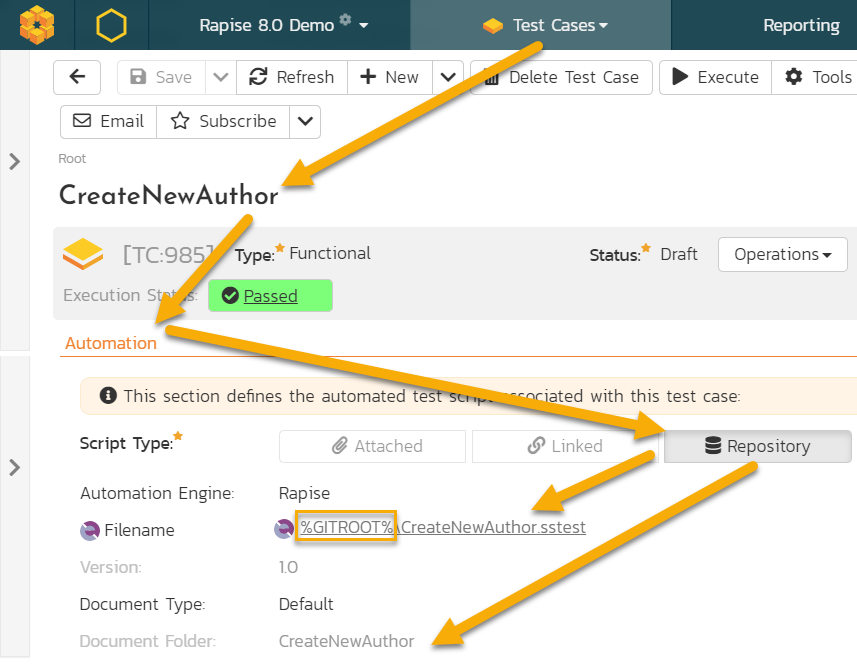Select Attached script type
Screen dimensions: 857x665
coord(372,446)
